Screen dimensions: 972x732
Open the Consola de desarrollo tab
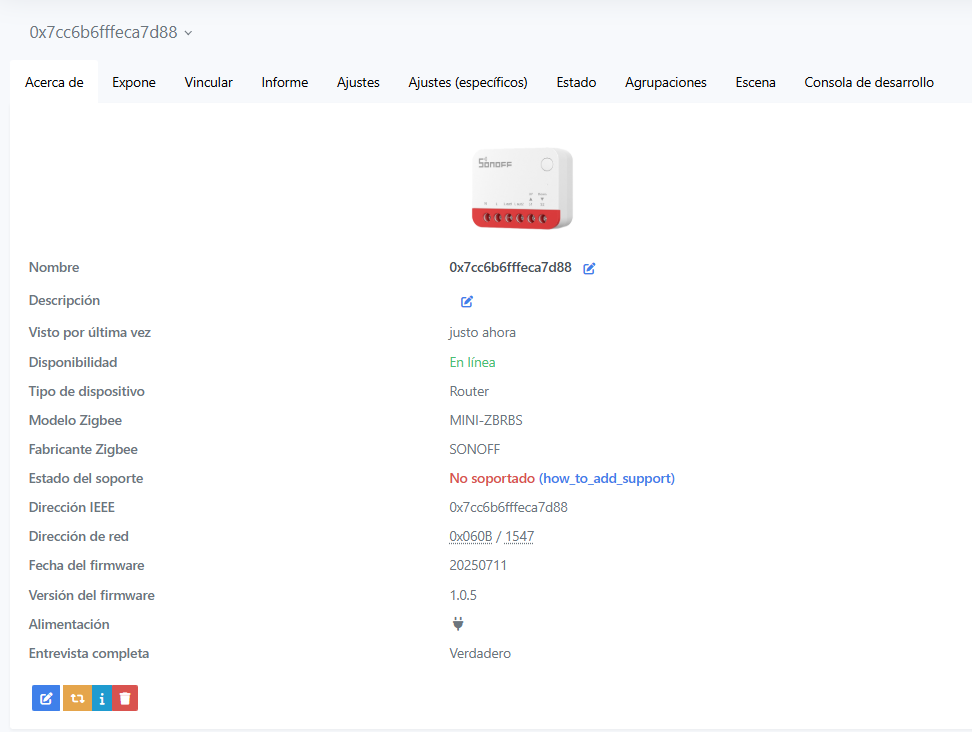[x=869, y=82]
